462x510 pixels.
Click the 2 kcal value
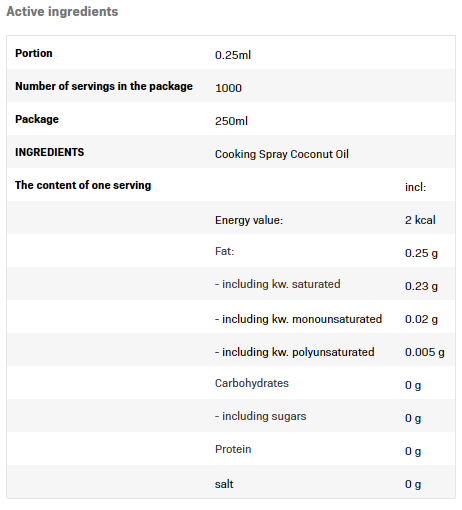pos(420,220)
